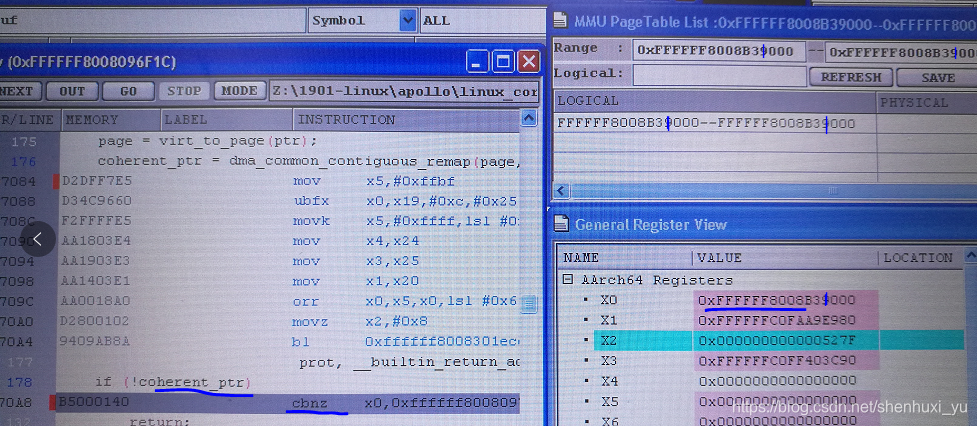Click the General Register View window icon
This screenshot has height=426, width=977.
pos(561,224)
